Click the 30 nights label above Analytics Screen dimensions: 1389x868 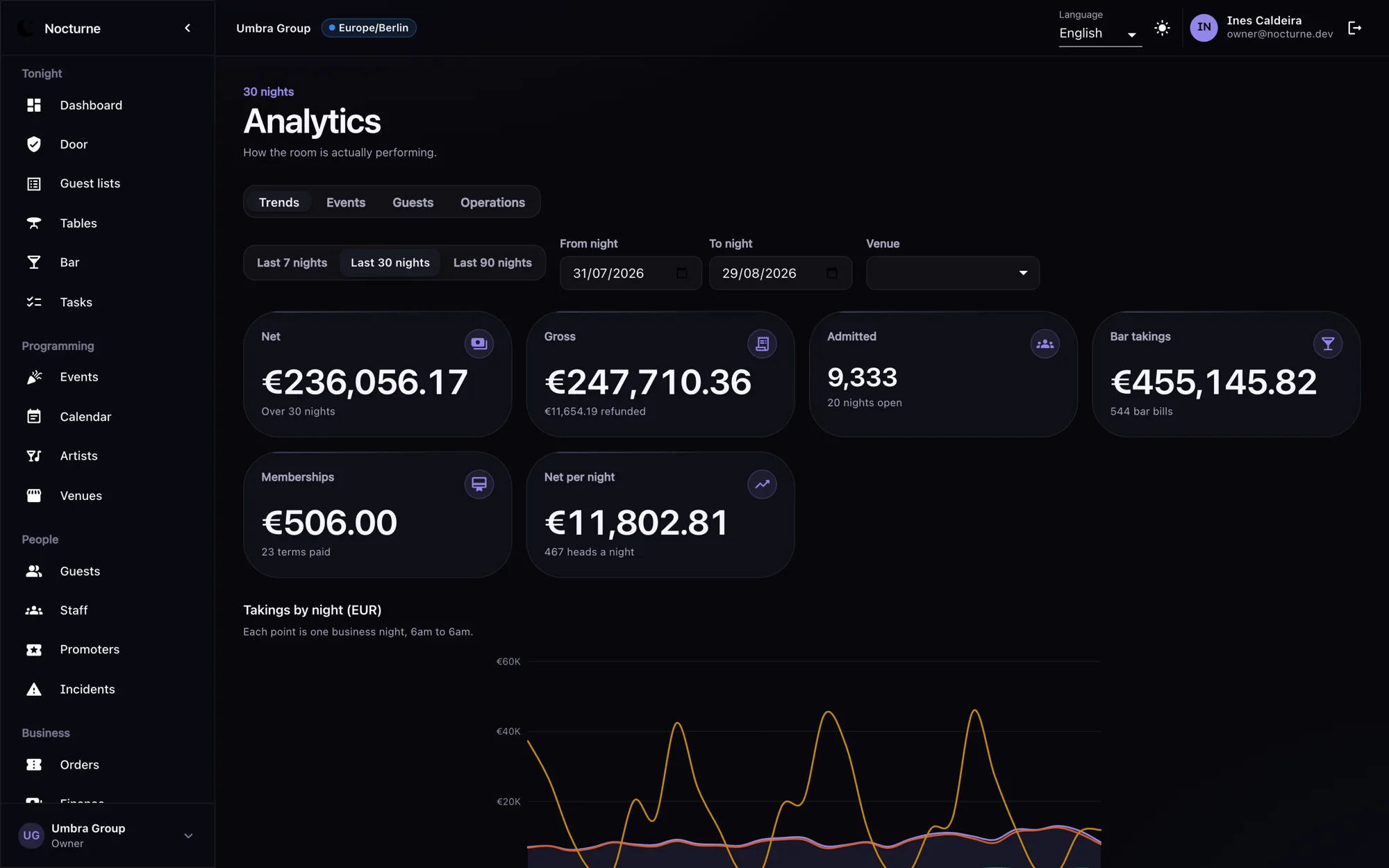coord(268,92)
